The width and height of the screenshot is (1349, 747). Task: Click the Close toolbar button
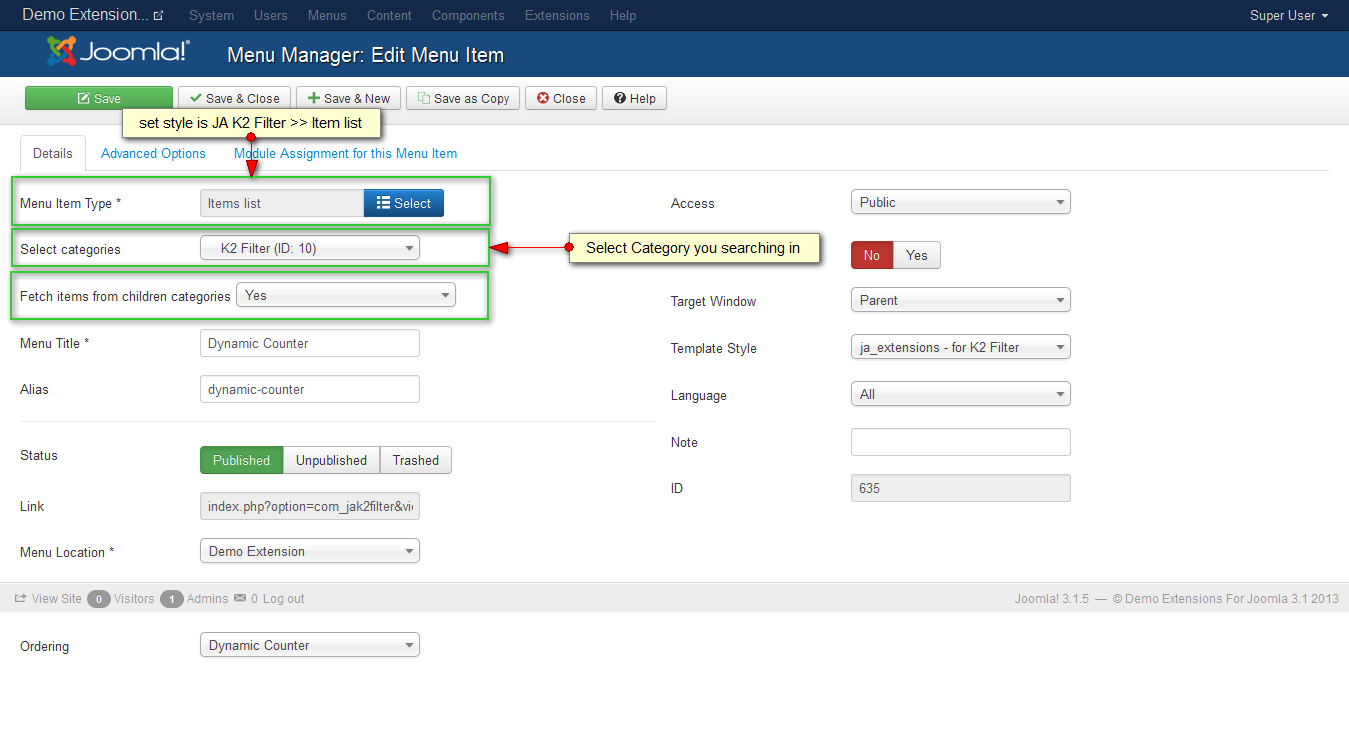pyautogui.click(x=561, y=98)
